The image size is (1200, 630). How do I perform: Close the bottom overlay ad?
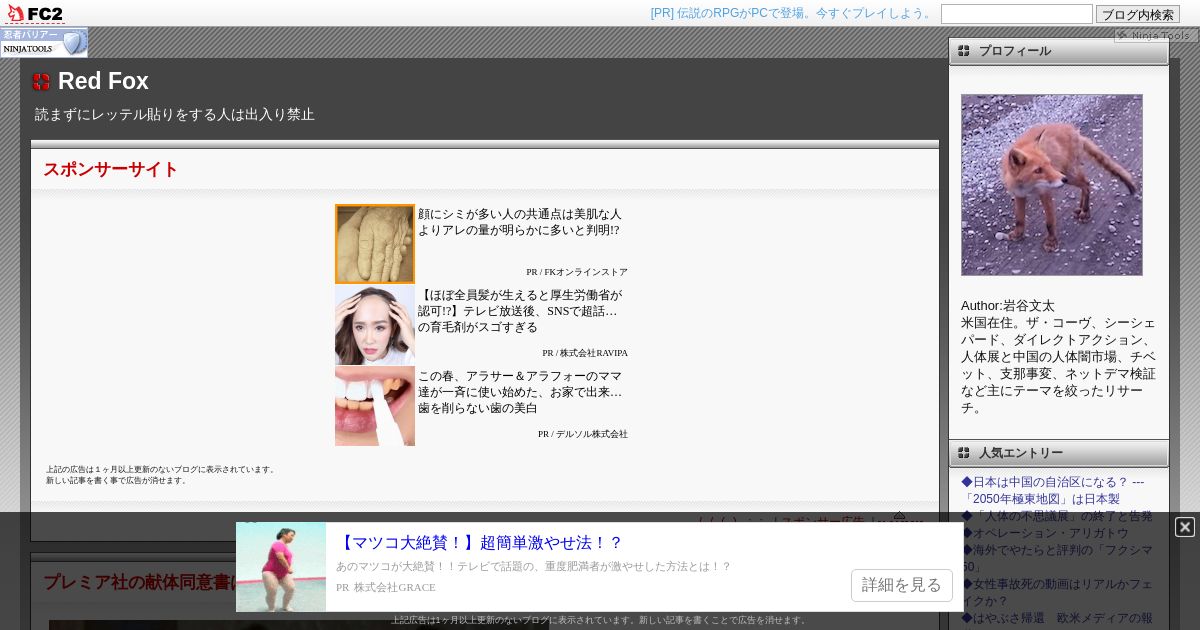click(x=1185, y=526)
